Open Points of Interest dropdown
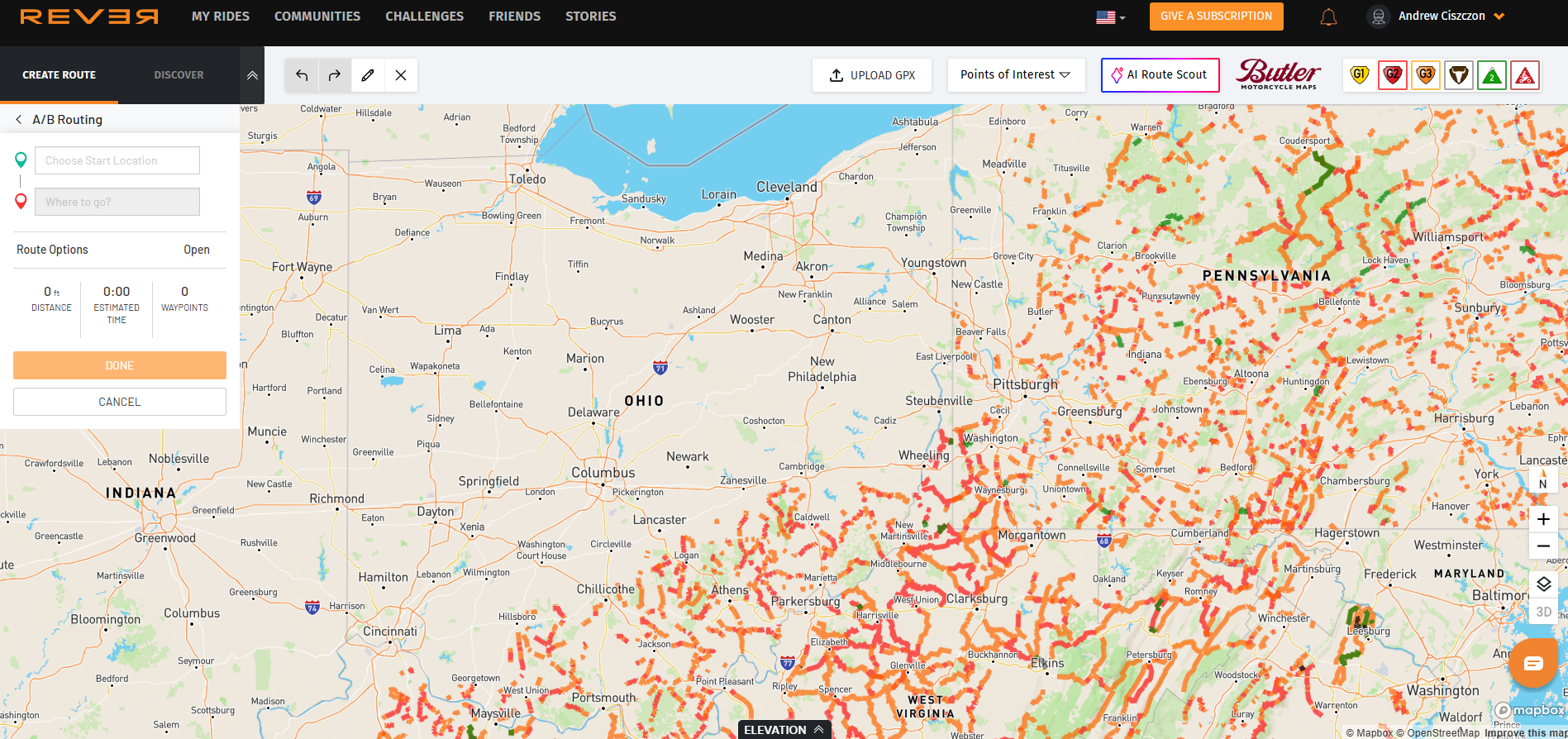Viewport: 1568px width, 739px height. click(1015, 75)
